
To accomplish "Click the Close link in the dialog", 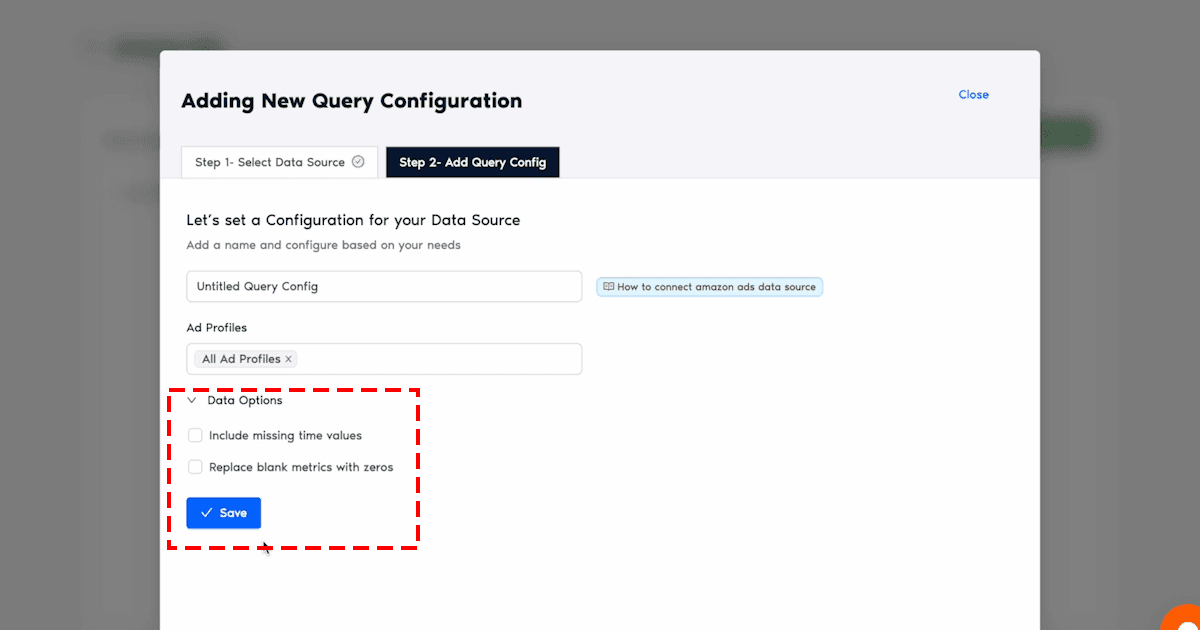I will point(973,95).
